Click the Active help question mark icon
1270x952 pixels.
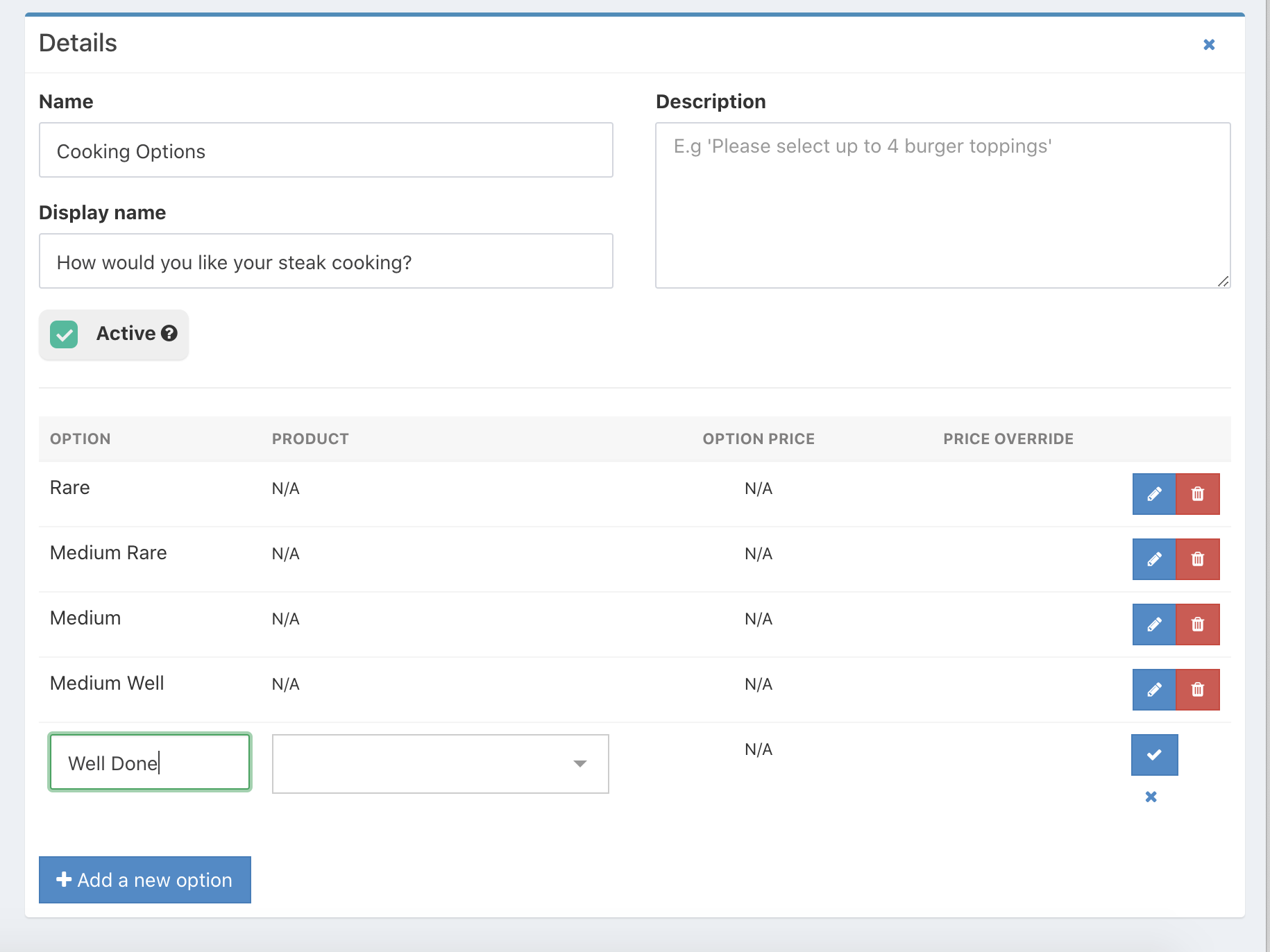169,334
